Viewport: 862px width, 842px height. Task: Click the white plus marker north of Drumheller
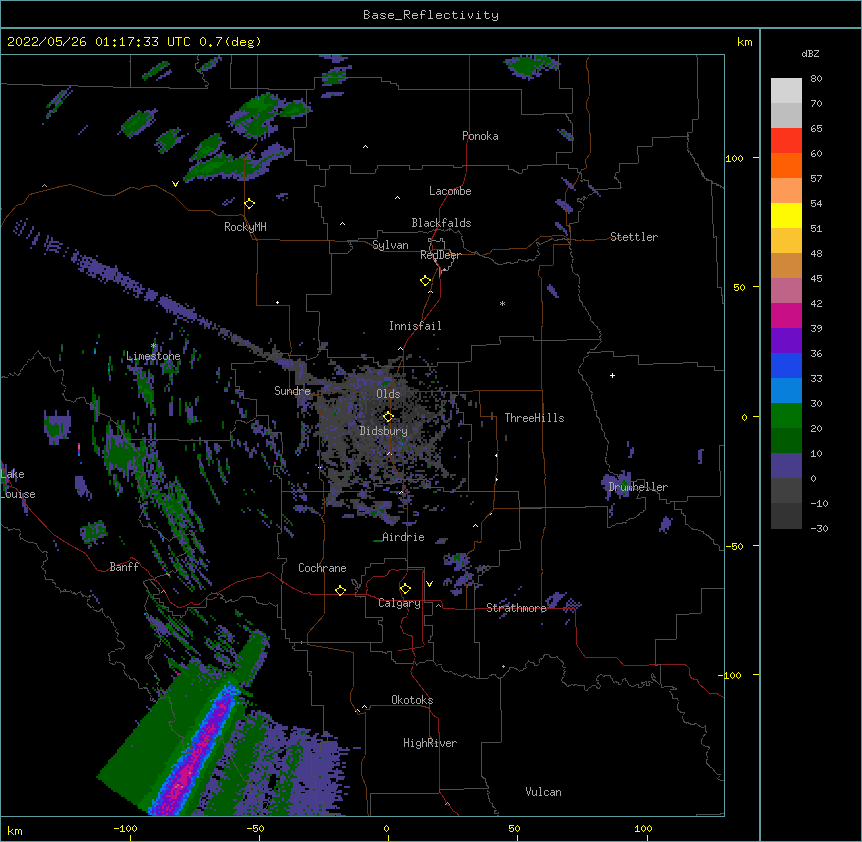[x=612, y=375]
